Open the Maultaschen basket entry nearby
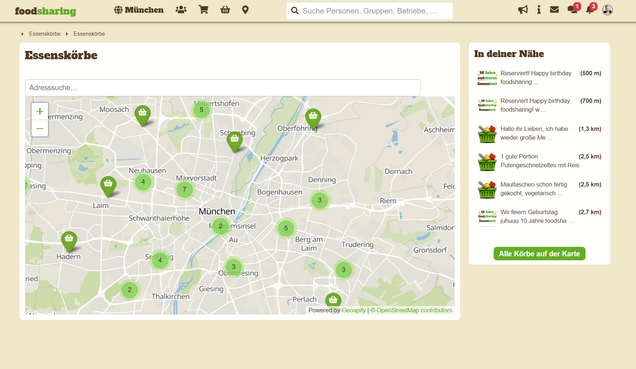This screenshot has height=369, width=636. pos(539,189)
